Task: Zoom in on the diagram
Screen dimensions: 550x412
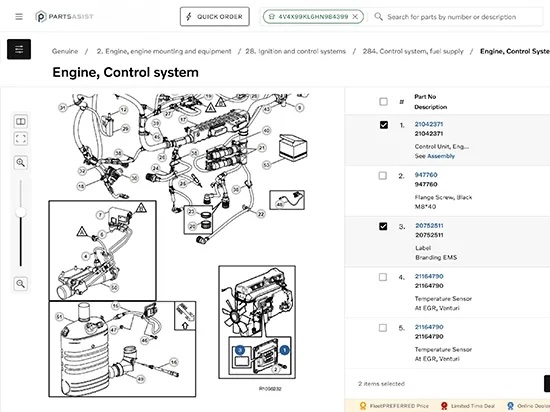Action: (21, 163)
